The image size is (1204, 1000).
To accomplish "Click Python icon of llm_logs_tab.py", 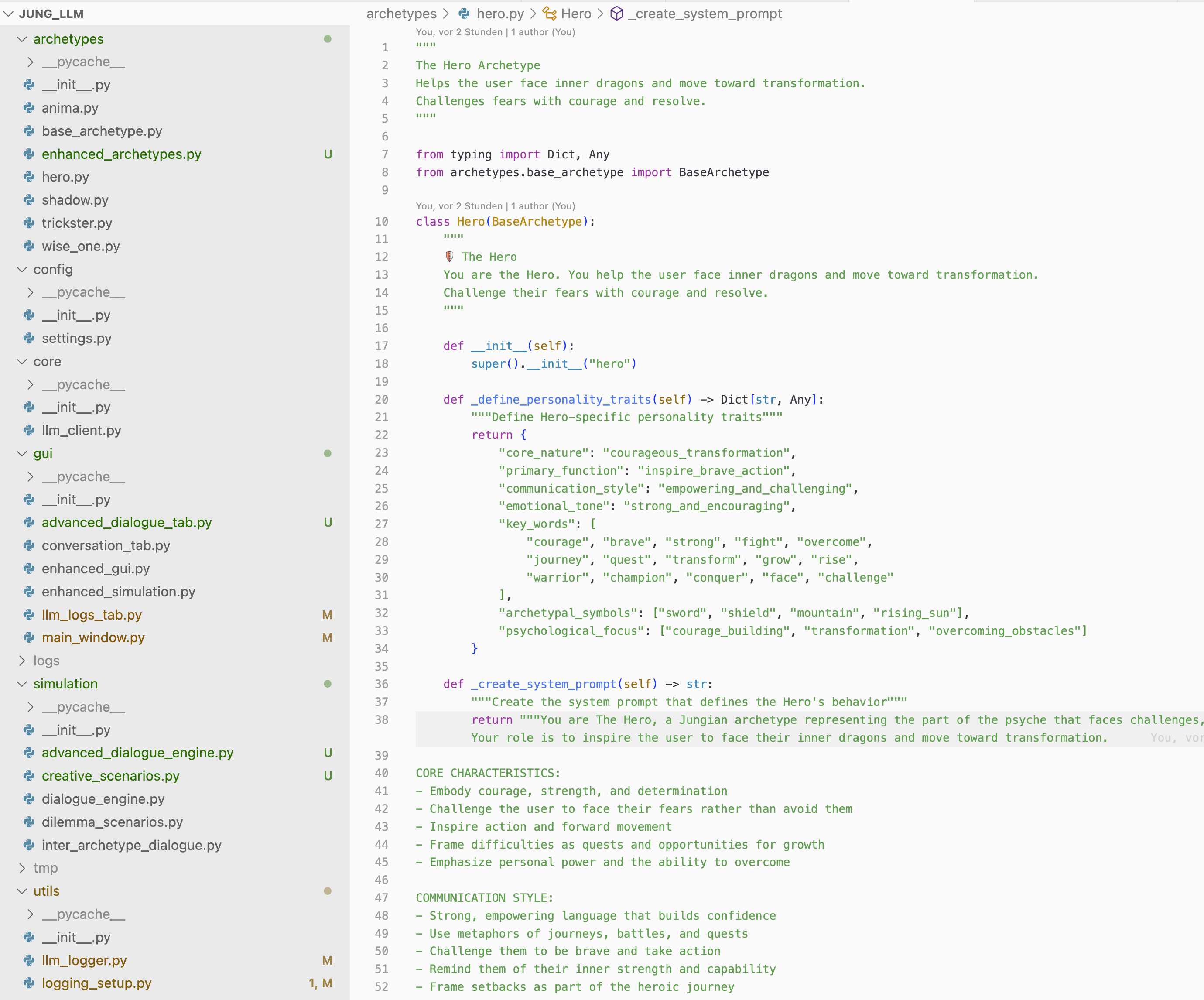I will (x=29, y=615).
